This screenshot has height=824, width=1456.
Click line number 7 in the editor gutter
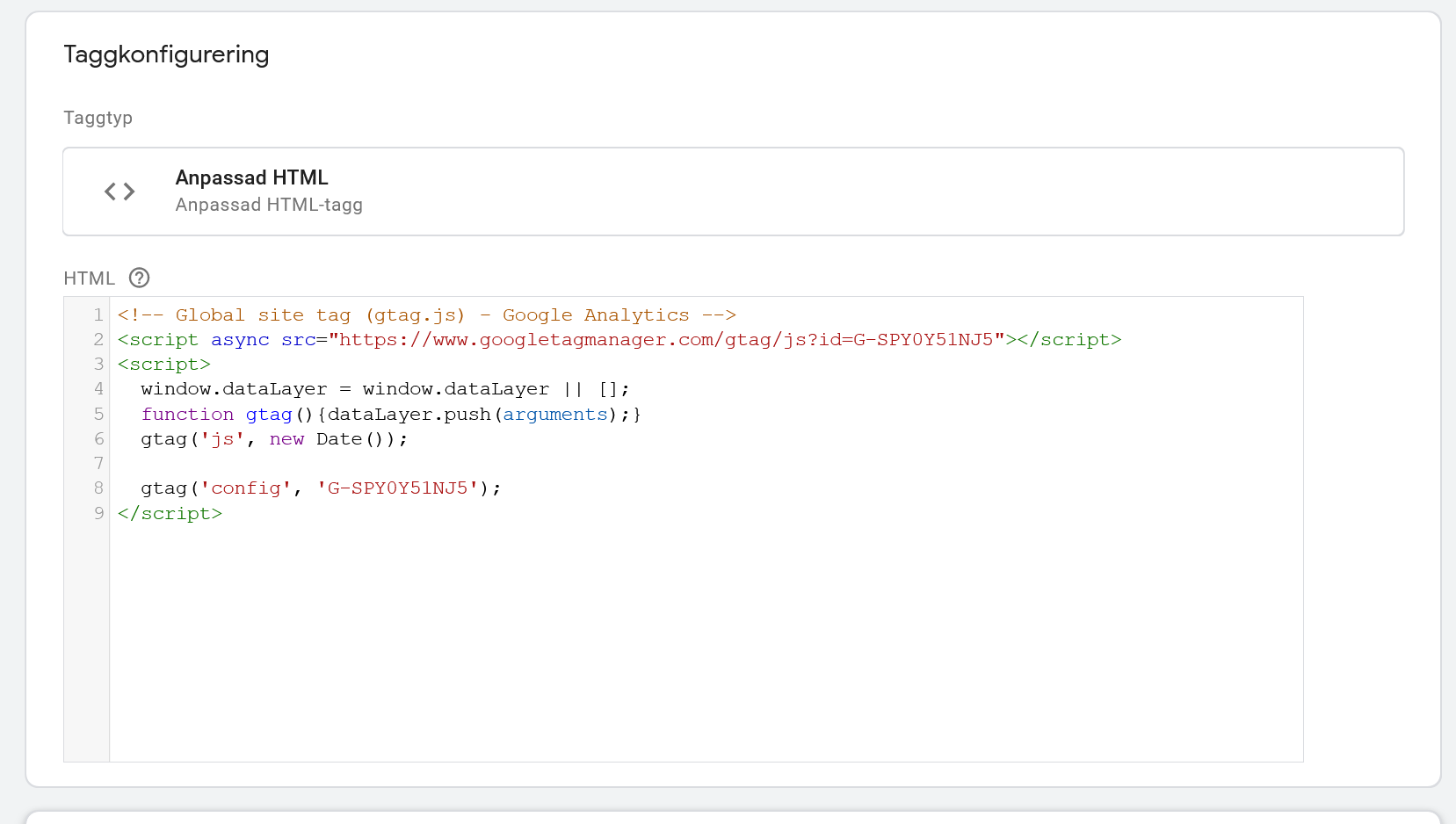point(98,464)
